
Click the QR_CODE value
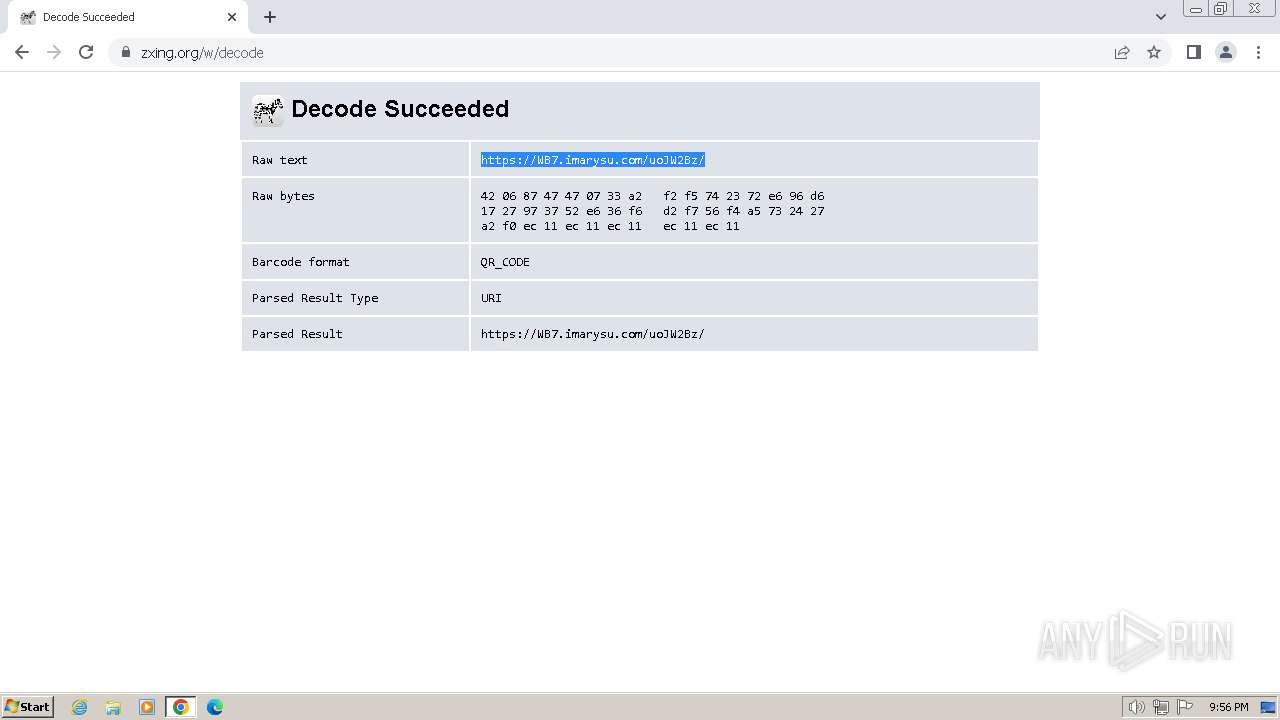point(505,262)
